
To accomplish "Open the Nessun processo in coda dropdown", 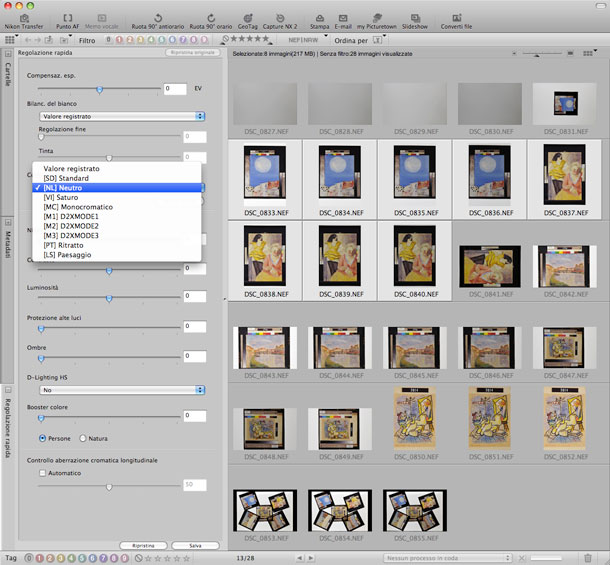I will click(447, 558).
